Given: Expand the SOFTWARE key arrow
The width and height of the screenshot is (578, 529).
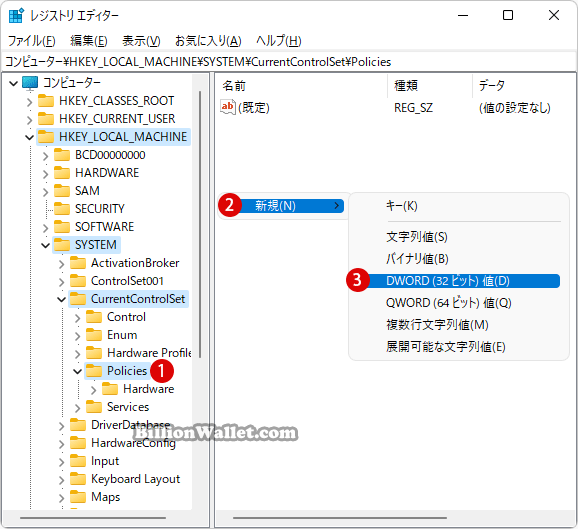Looking at the screenshot, I should pos(45,227).
